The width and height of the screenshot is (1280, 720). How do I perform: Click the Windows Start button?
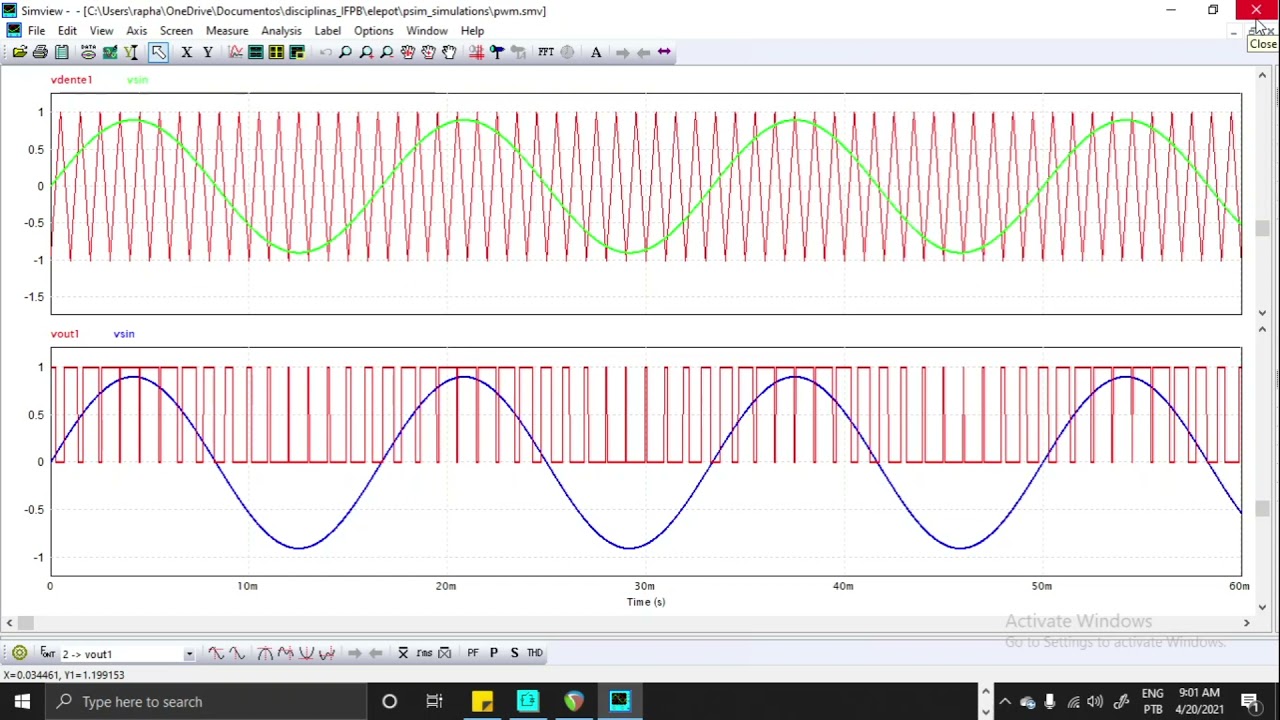coord(22,701)
